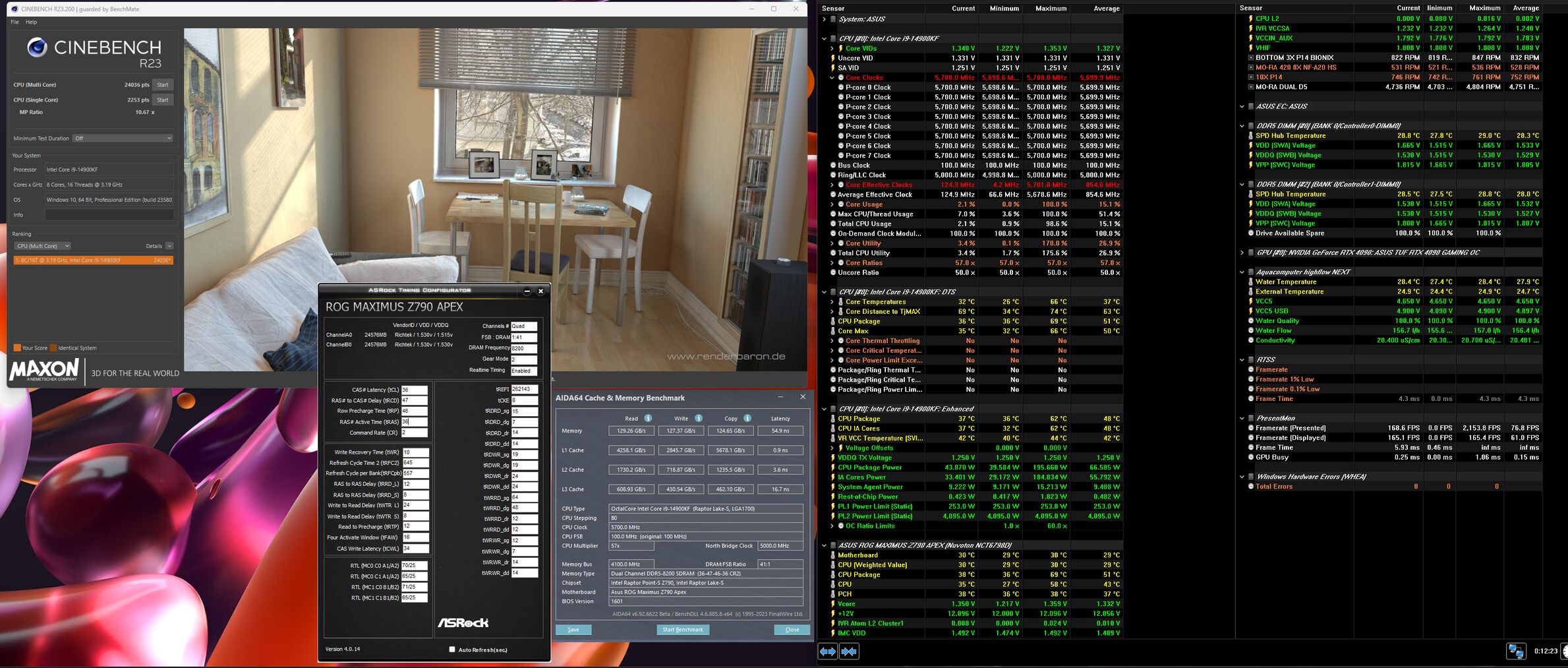Click thermometer icon beside Motherboard temperature
This screenshot has height=668, width=1568.
click(833, 555)
